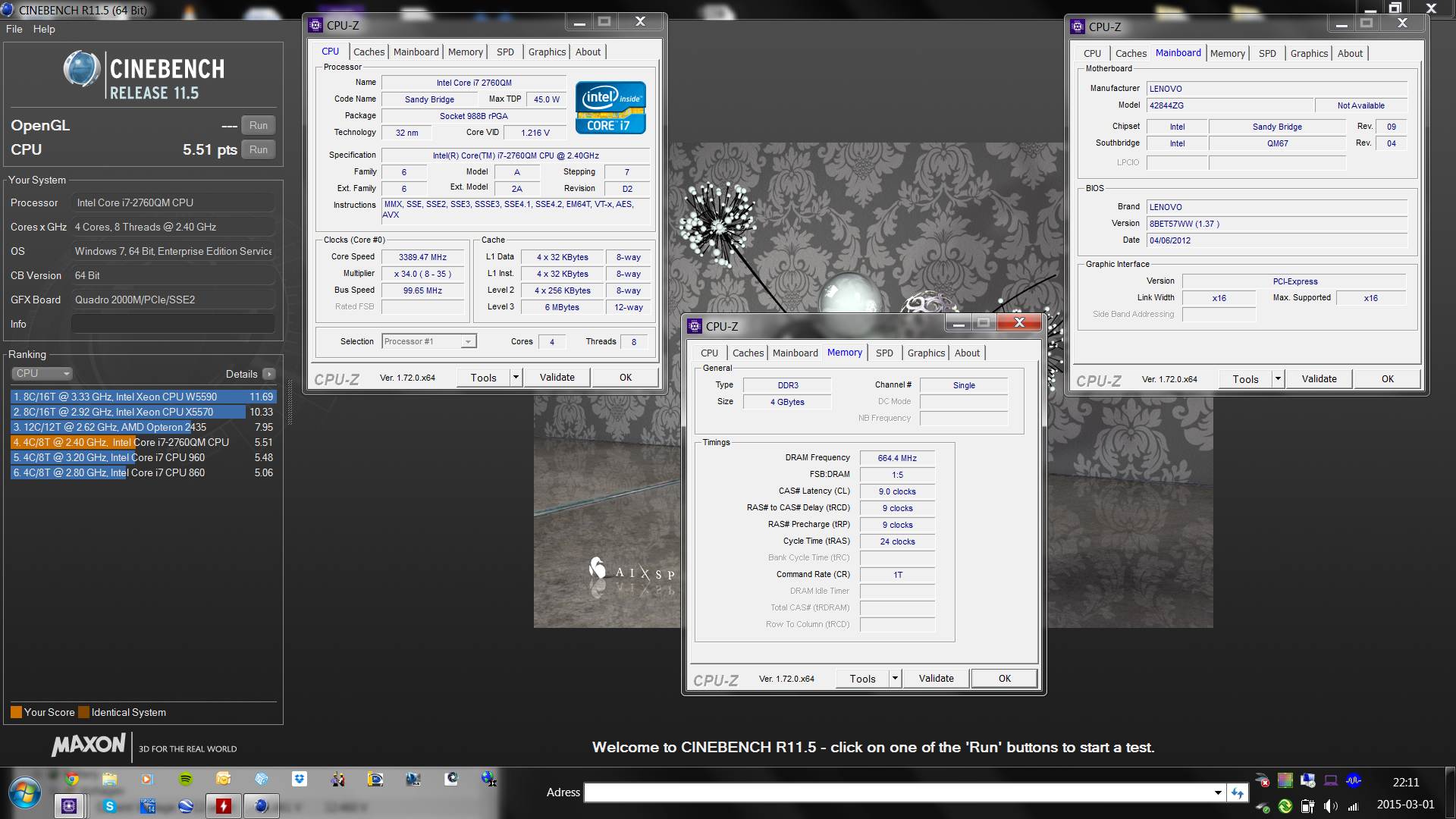Image resolution: width=1456 pixels, height=819 pixels.
Task: Click OK in the CPU window
Action: pyautogui.click(x=626, y=377)
